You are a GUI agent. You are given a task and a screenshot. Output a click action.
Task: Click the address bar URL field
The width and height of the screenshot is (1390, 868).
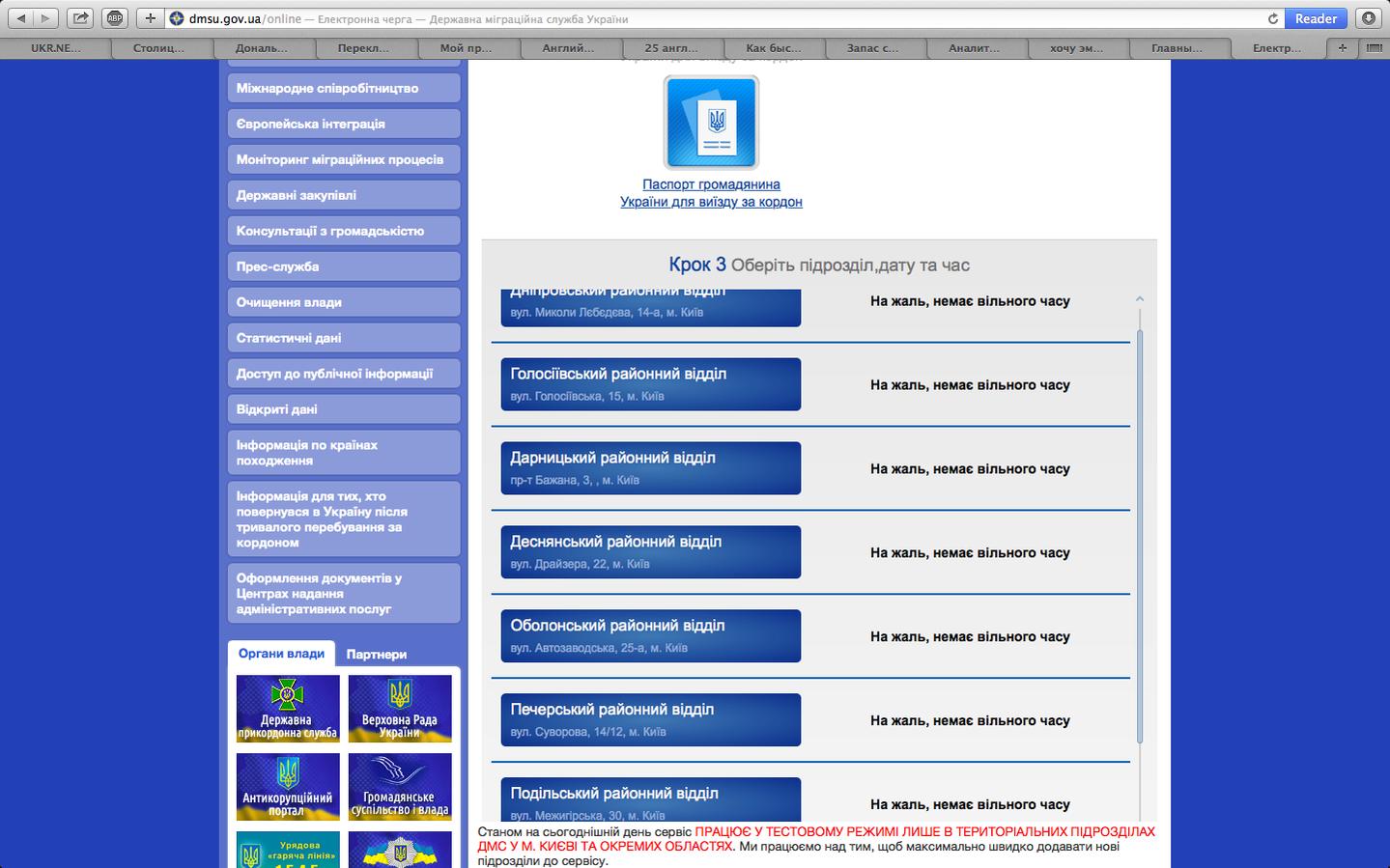click(715, 18)
